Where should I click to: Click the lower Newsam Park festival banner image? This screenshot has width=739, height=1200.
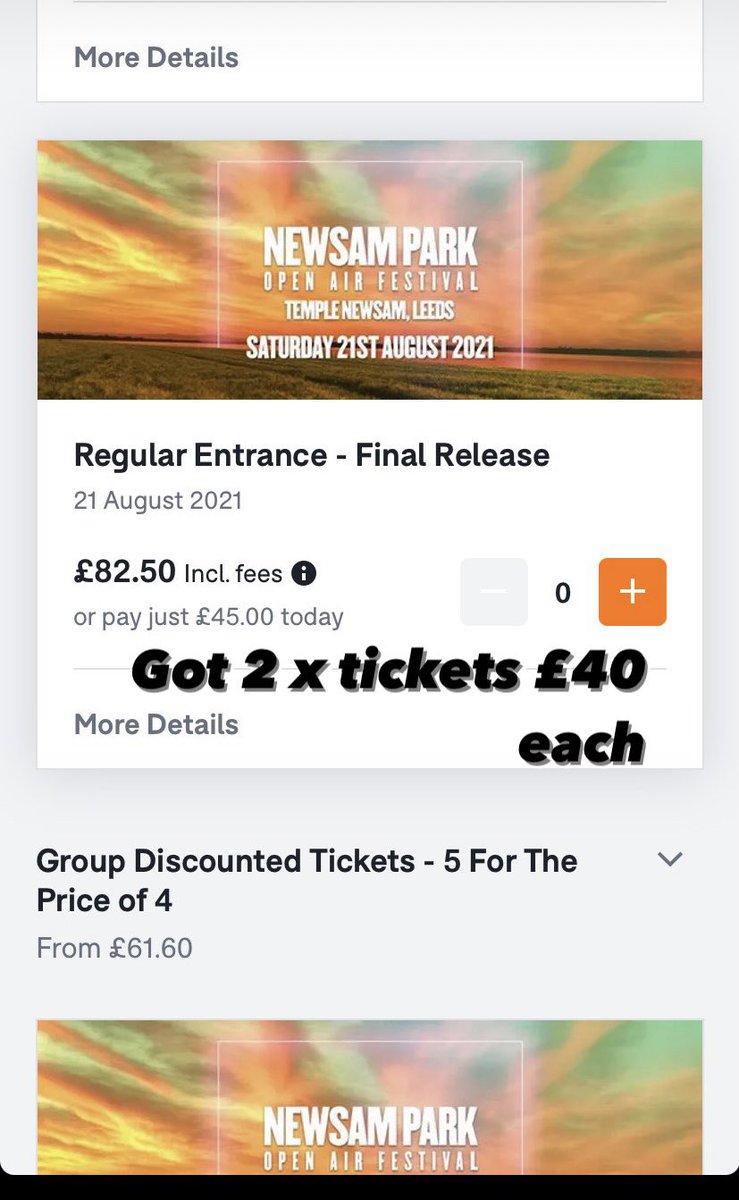pyautogui.click(x=370, y=1097)
